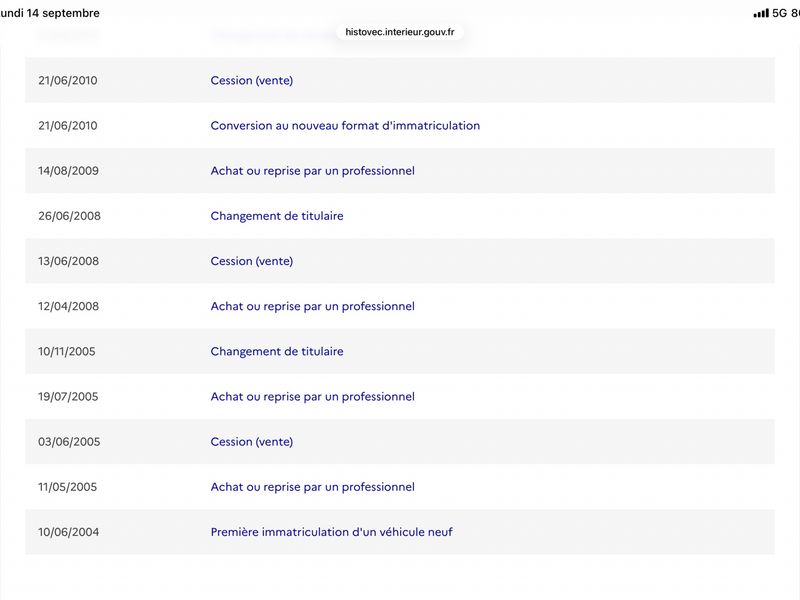Open 'Achat ou reprise' entry from 11/05/2005
This screenshot has height=600, width=800.
(312, 487)
